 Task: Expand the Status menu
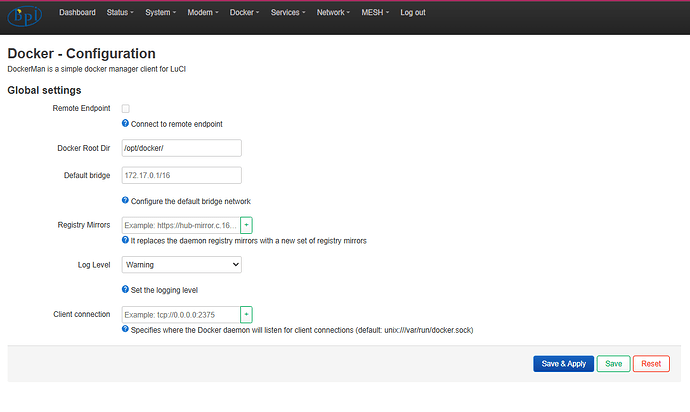(120, 13)
